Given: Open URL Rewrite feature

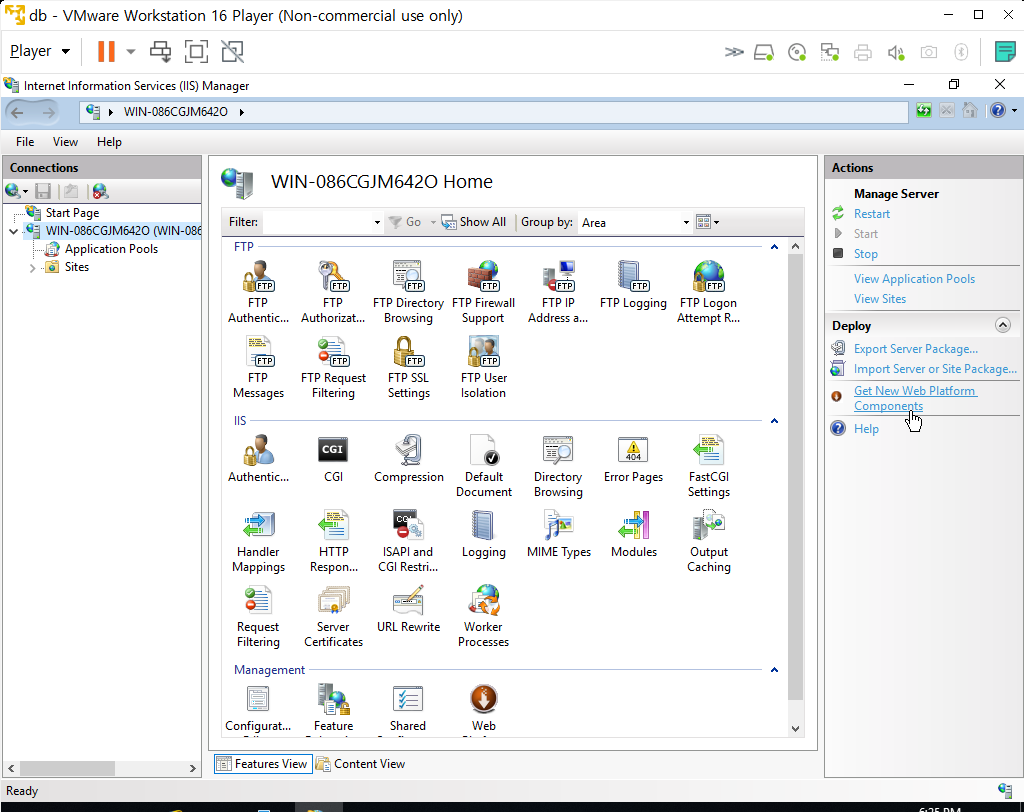Looking at the screenshot, I should [408, 609].
